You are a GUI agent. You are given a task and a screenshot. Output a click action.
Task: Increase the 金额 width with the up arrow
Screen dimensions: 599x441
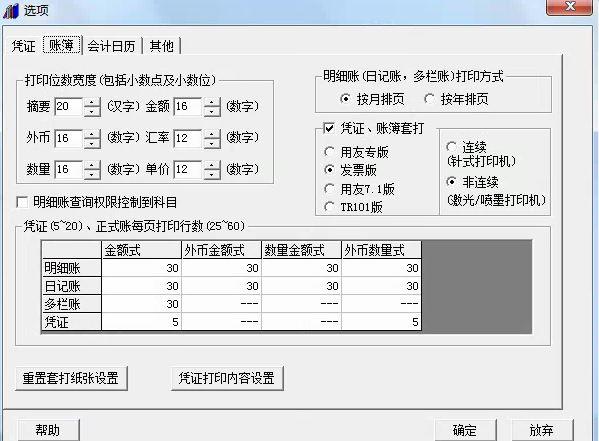point(212,102)
